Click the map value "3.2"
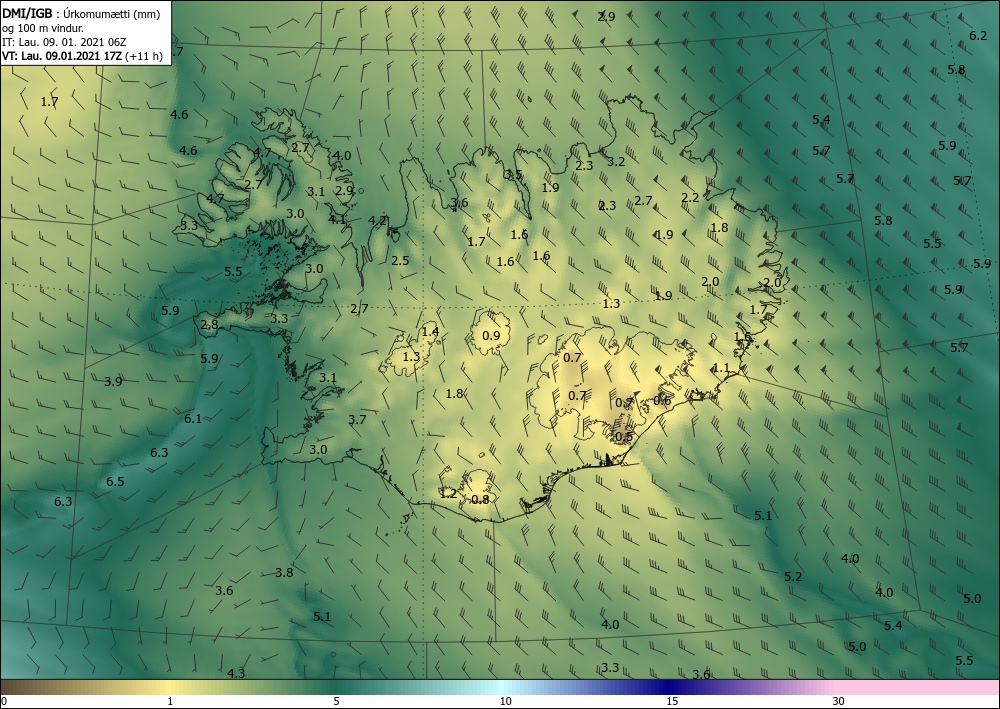Viewport: 1000px width, 709px height. coord(616,161)
